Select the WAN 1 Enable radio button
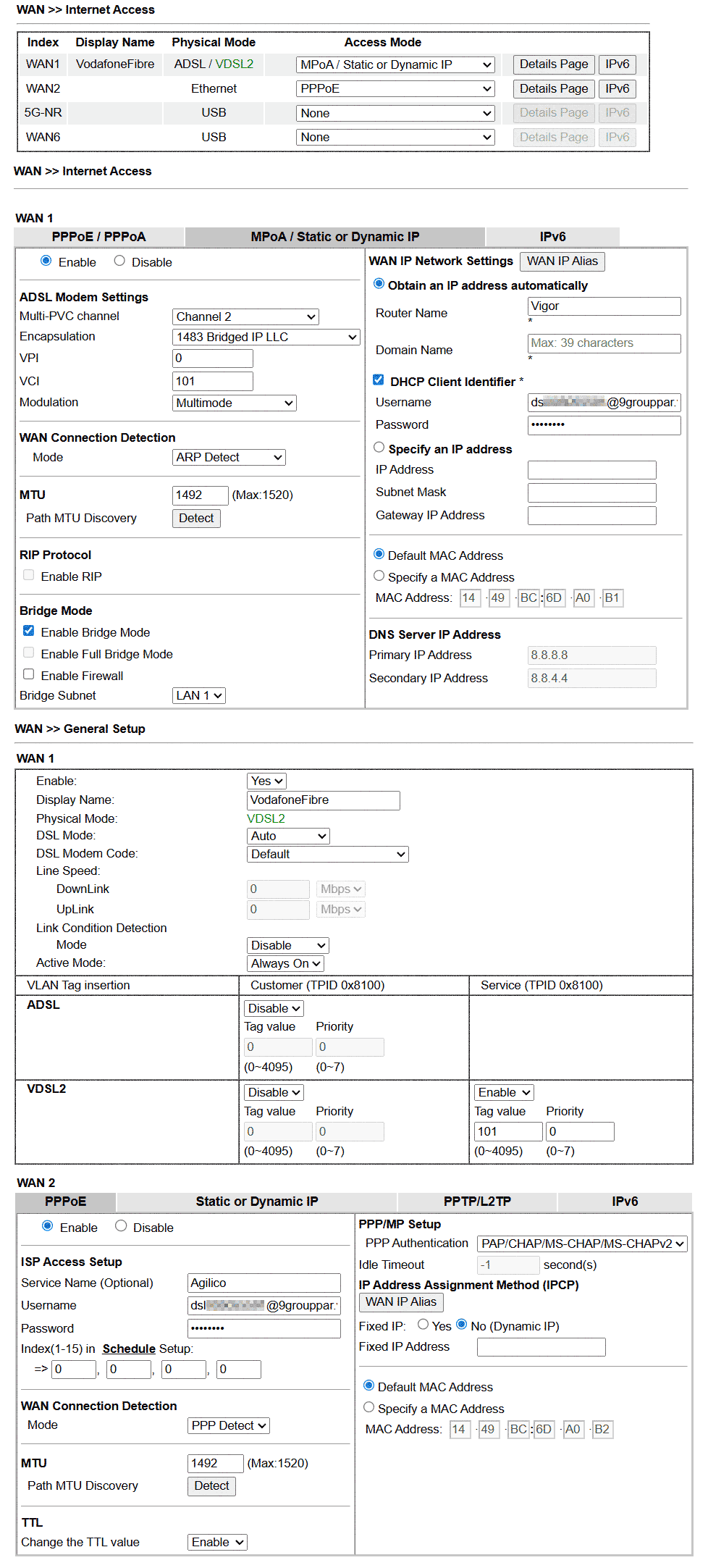Screen dimensions: 708x1568 point(46,261)
